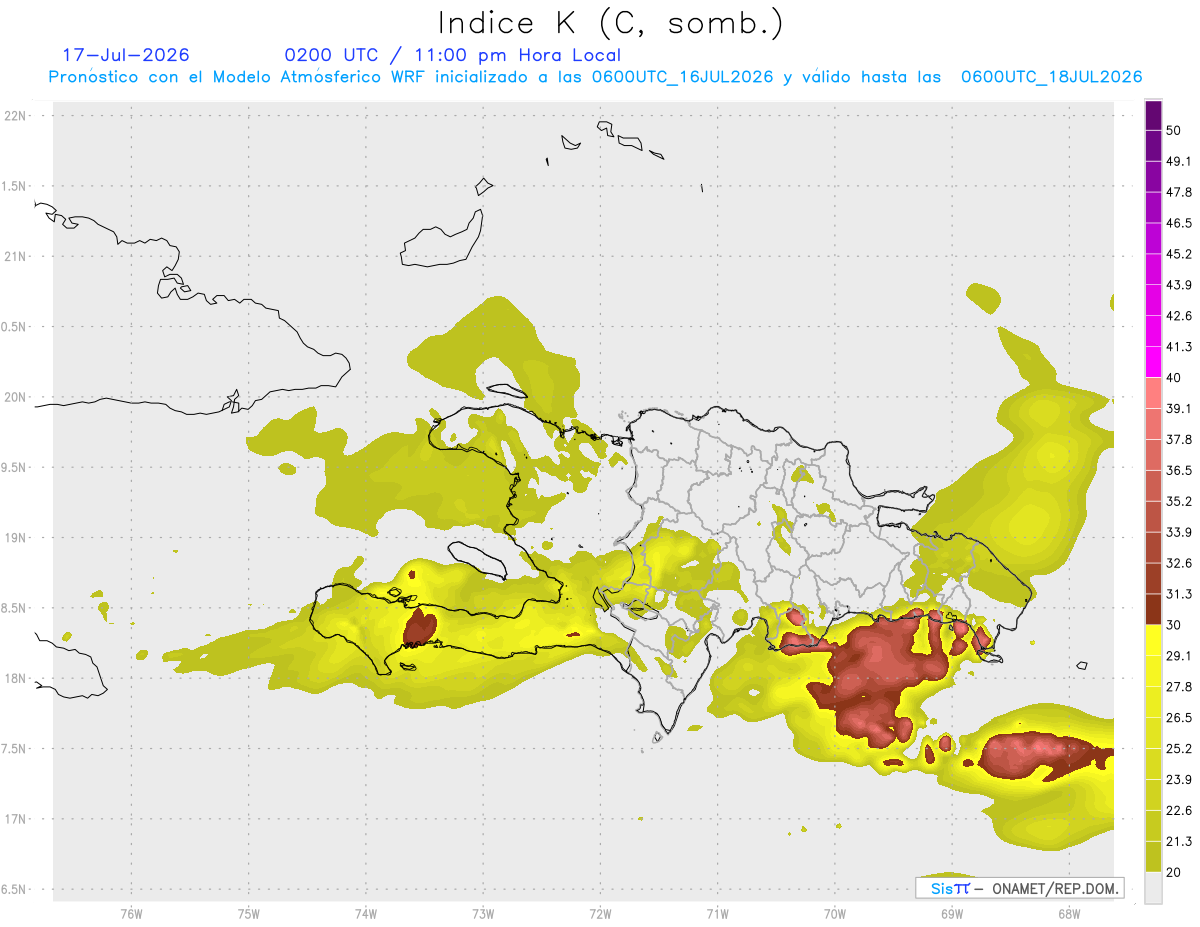Select colorbar swatch between 25.2 and 26.5
Viewport: 1200px width, 927px height.
coord(1153,733)
